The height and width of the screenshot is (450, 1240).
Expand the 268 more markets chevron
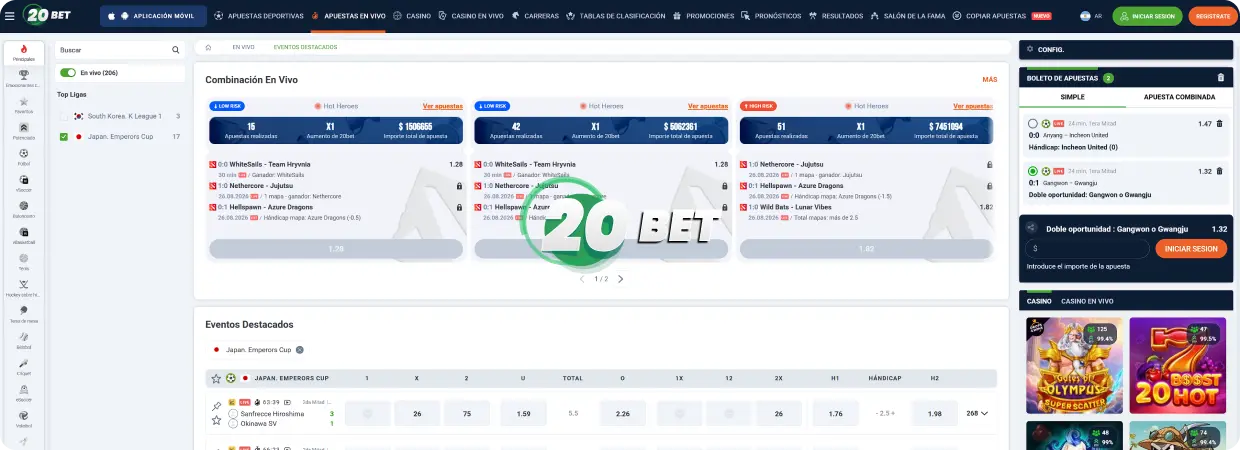pyautogui.click(x=985, y=413)
